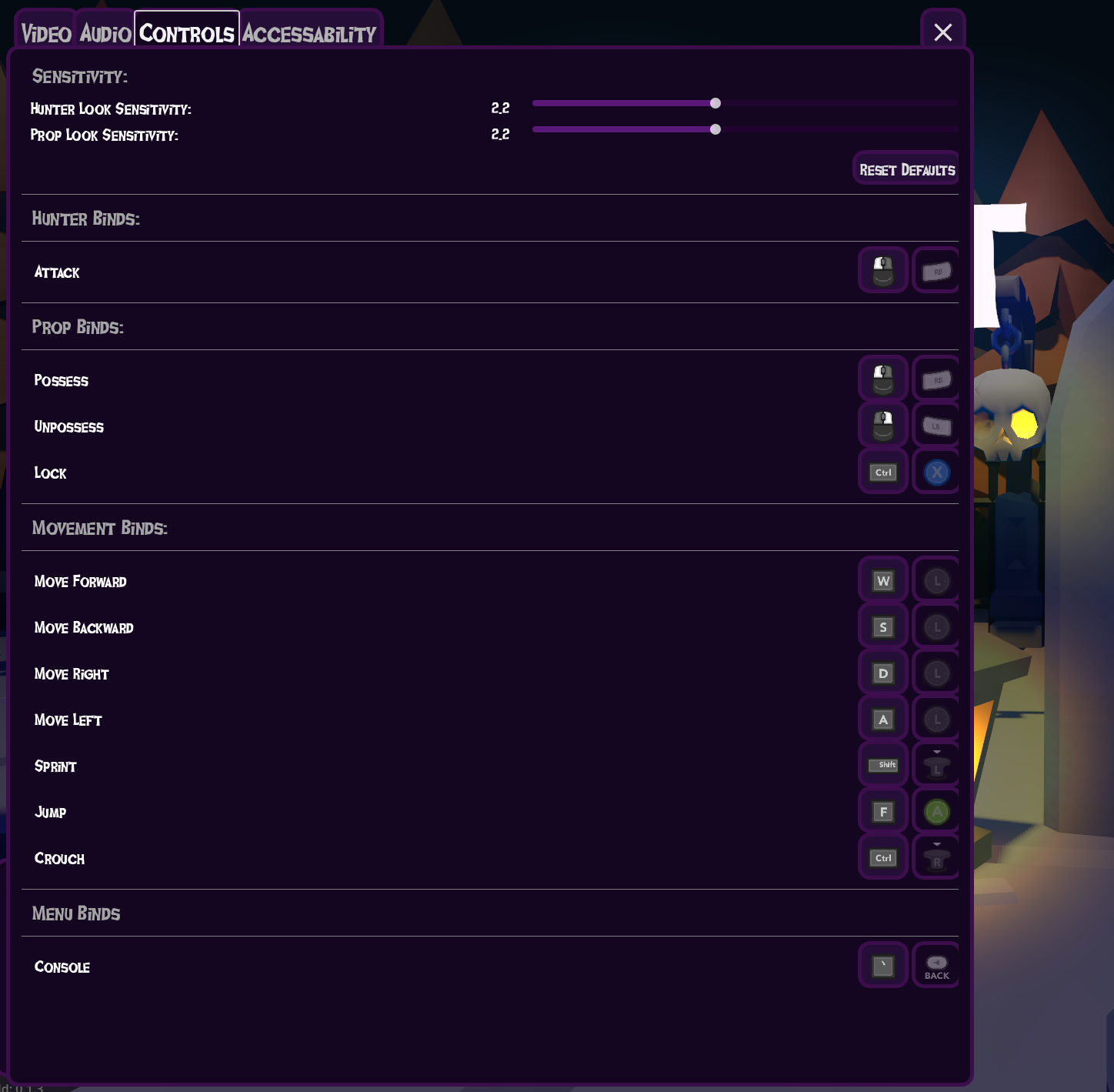
Task: Click the X gamepad bind for Lock
Action: tap(936, 472)
